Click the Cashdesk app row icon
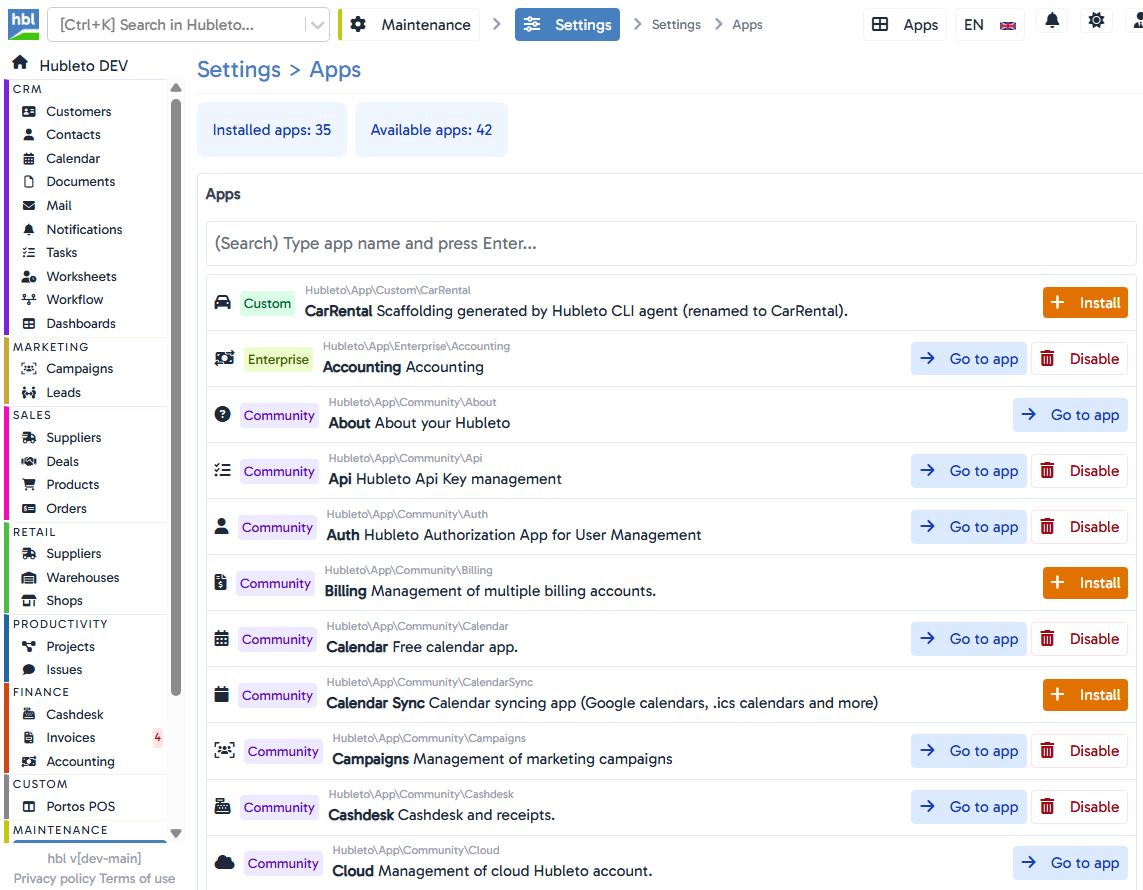Viewport: 1143px width, 890px height. [x=224, y=807]
